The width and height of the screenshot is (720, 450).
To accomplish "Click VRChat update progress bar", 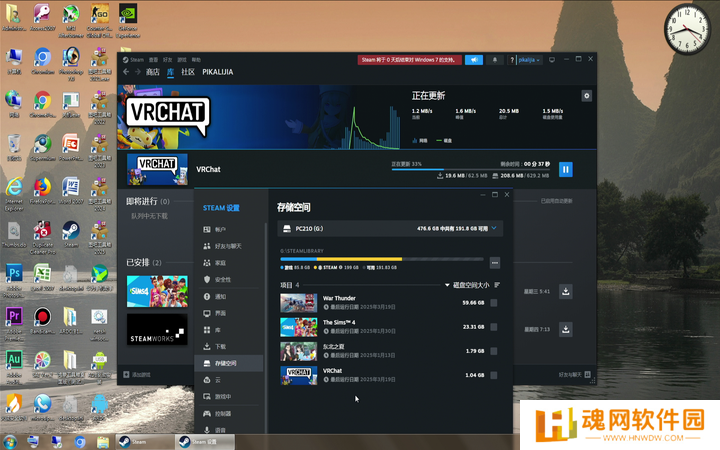I will click(470, 169).
